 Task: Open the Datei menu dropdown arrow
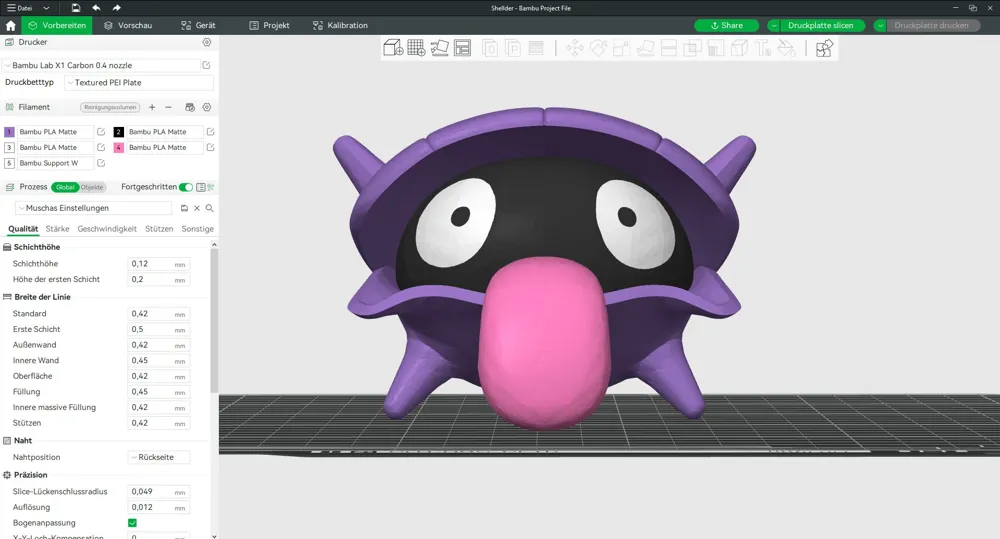tap(47, 8)
